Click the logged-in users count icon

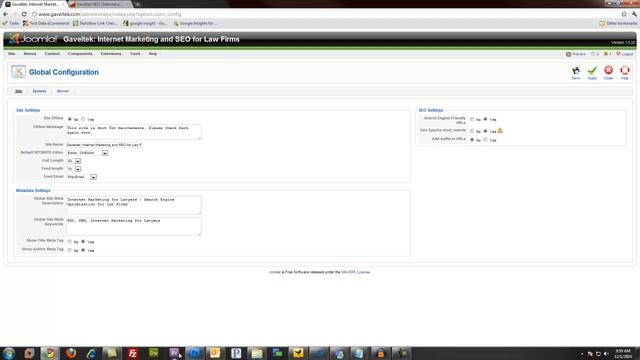[606, 54]
